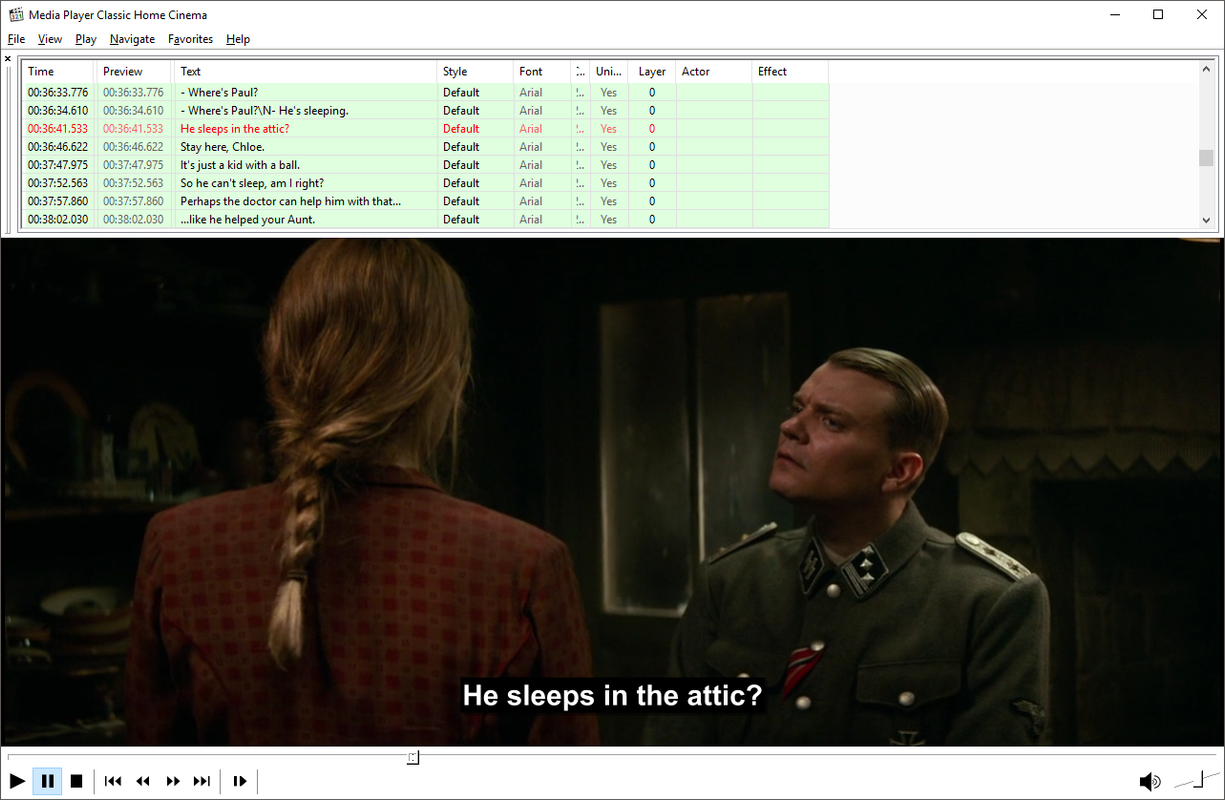Close the subtitle panel with the small X
The width and height of the screenshot is (1225, 800).
pyautogui.click(x=8, y=59)
